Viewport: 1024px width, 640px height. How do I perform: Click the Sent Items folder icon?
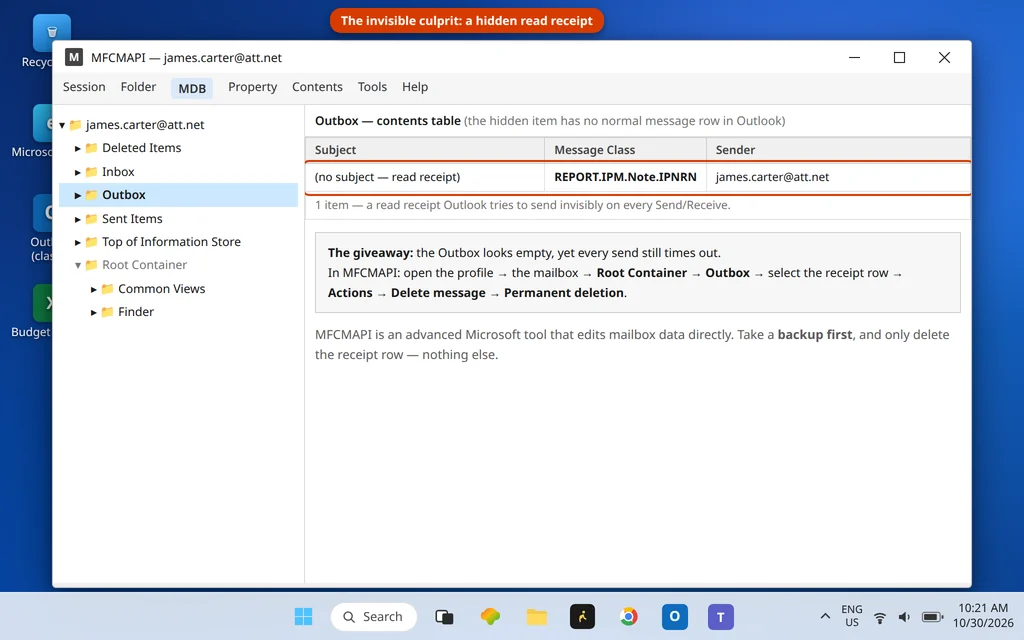[91, 219]
